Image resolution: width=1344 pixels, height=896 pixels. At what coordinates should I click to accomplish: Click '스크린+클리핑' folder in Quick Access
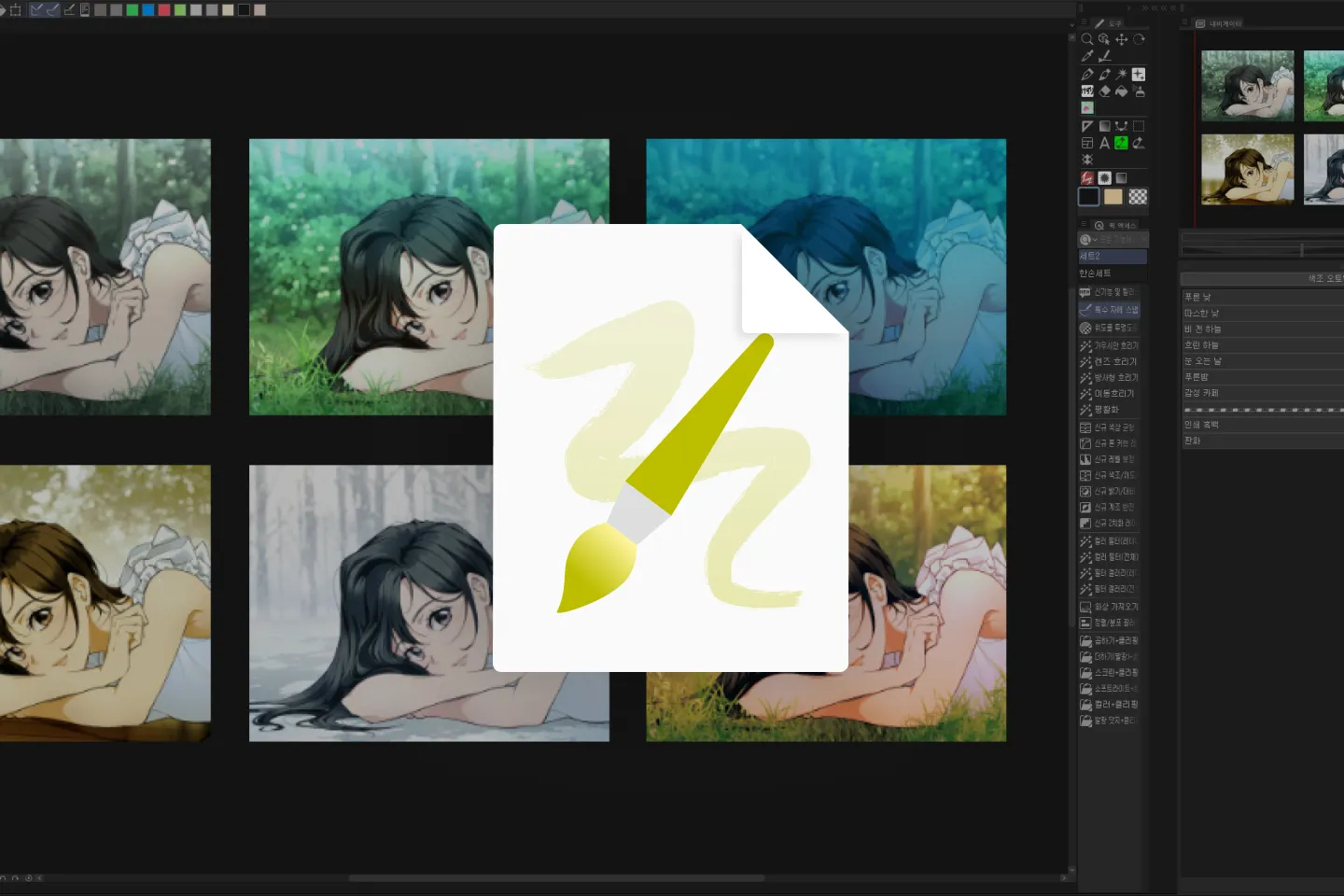pyautogui.click(x=1109, y=672)
